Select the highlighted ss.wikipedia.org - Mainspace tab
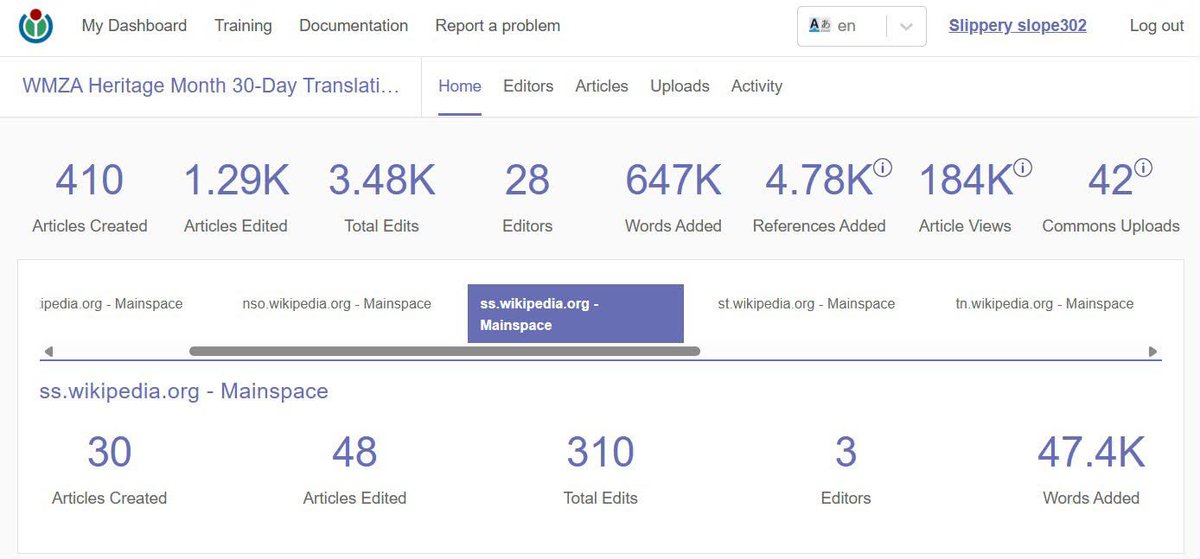 (x=576, y=314)
